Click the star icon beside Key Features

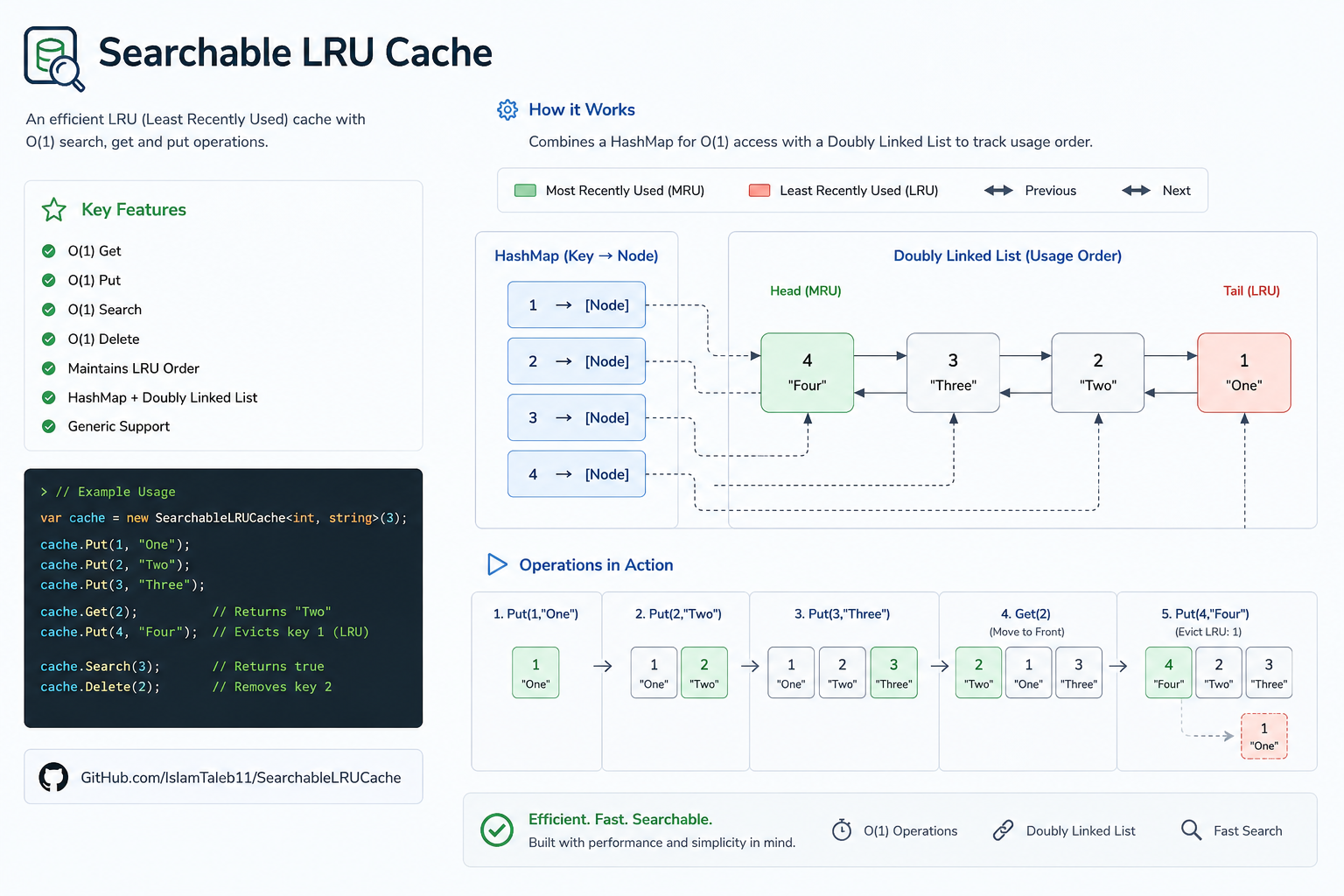point(54,210)
